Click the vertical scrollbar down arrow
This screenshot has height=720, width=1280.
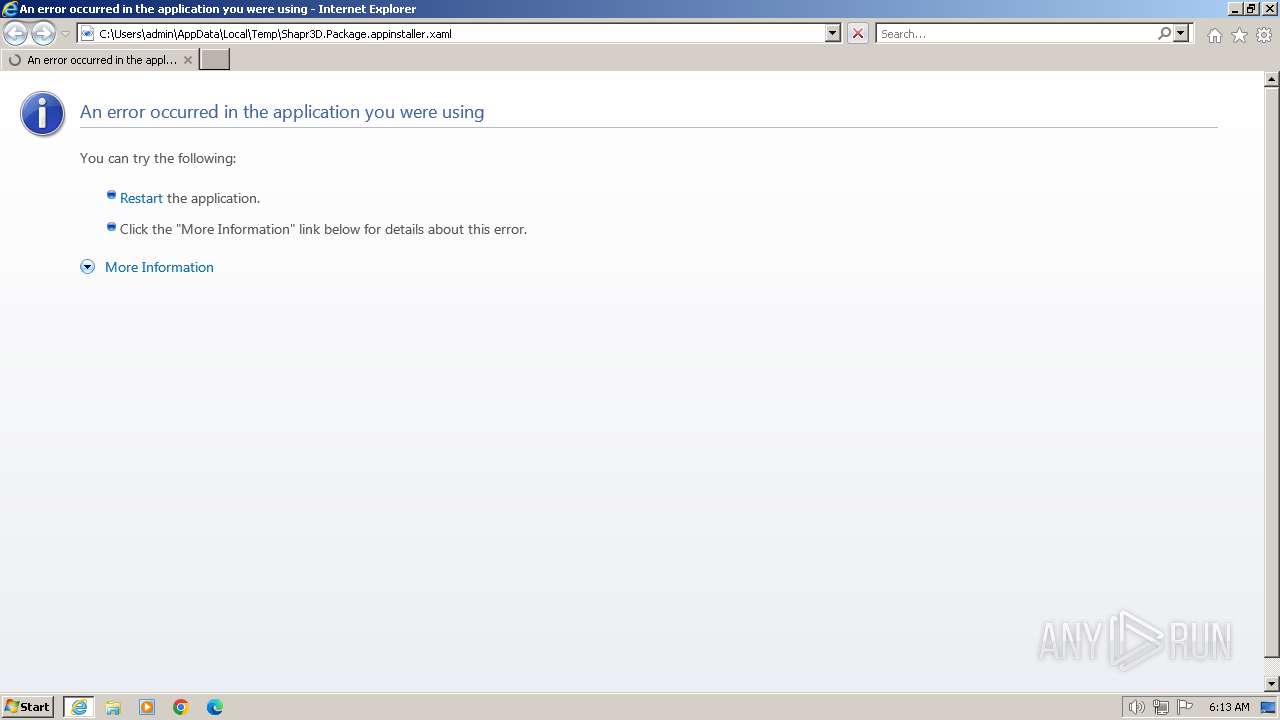(x=1272, y=684)
